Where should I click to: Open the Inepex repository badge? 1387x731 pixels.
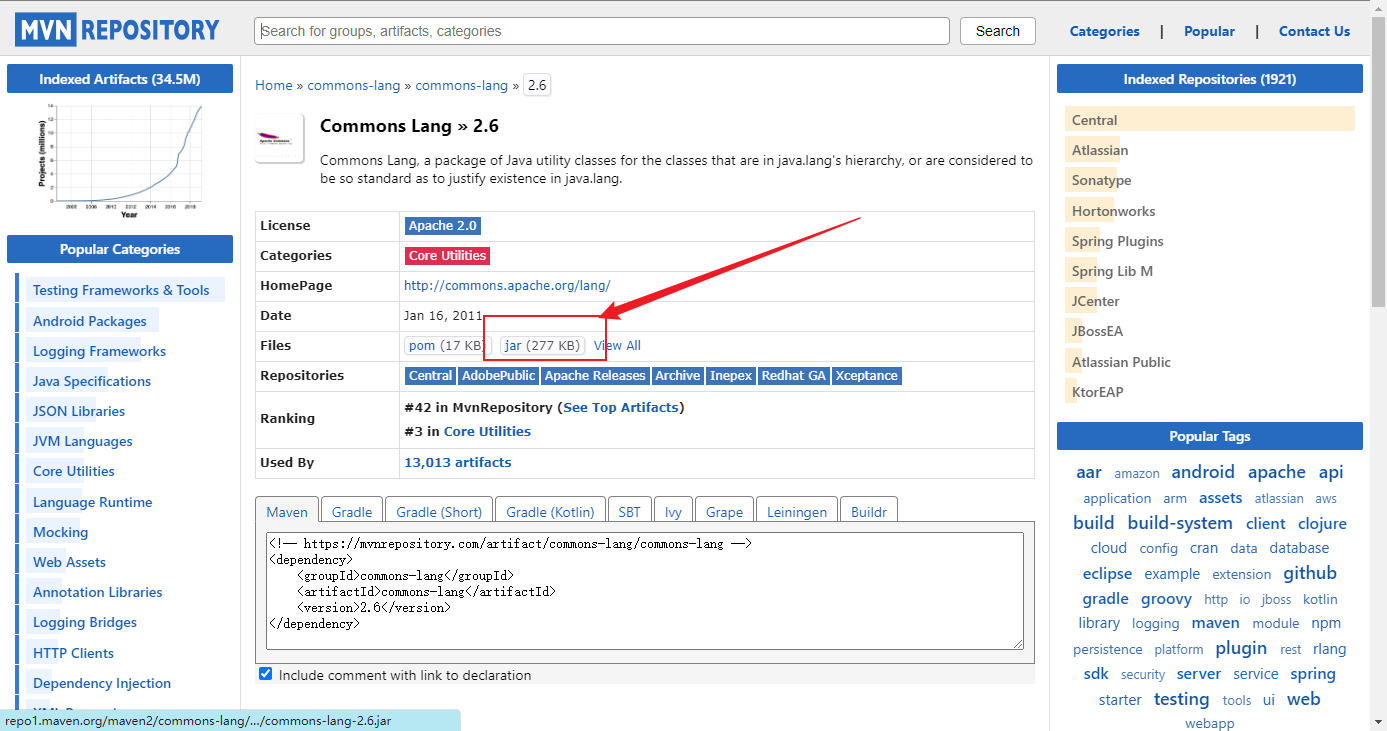(730, 376)
